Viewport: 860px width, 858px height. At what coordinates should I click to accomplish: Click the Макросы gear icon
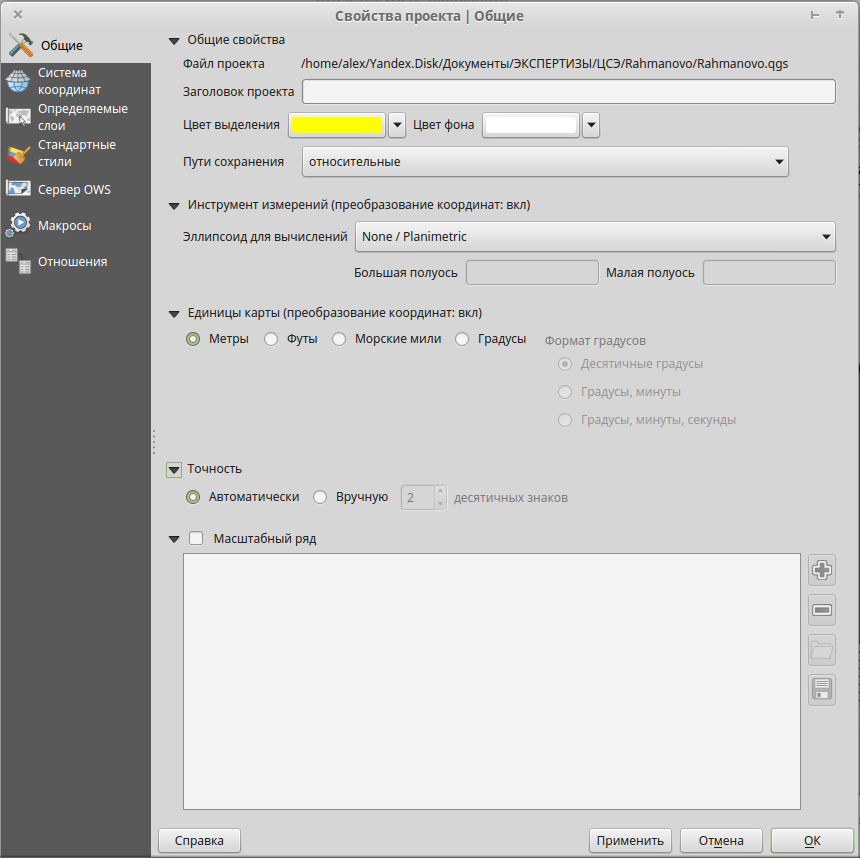tap(18, 225)
